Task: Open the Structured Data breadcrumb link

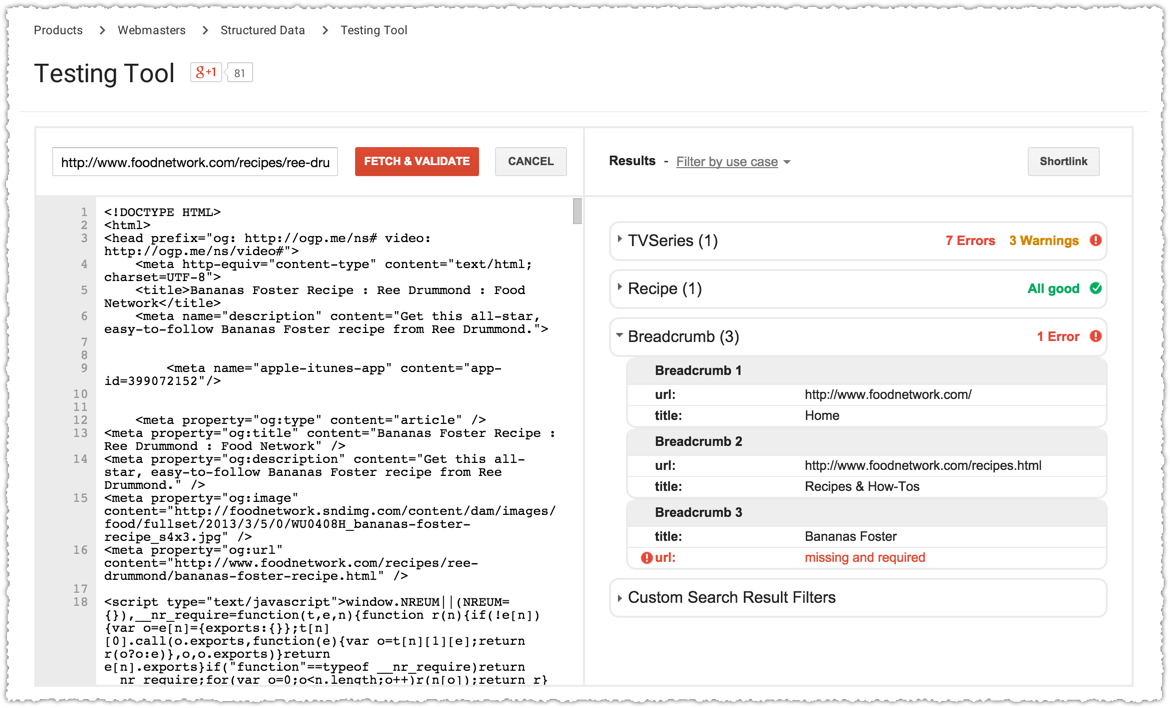Action: [263, 31]
